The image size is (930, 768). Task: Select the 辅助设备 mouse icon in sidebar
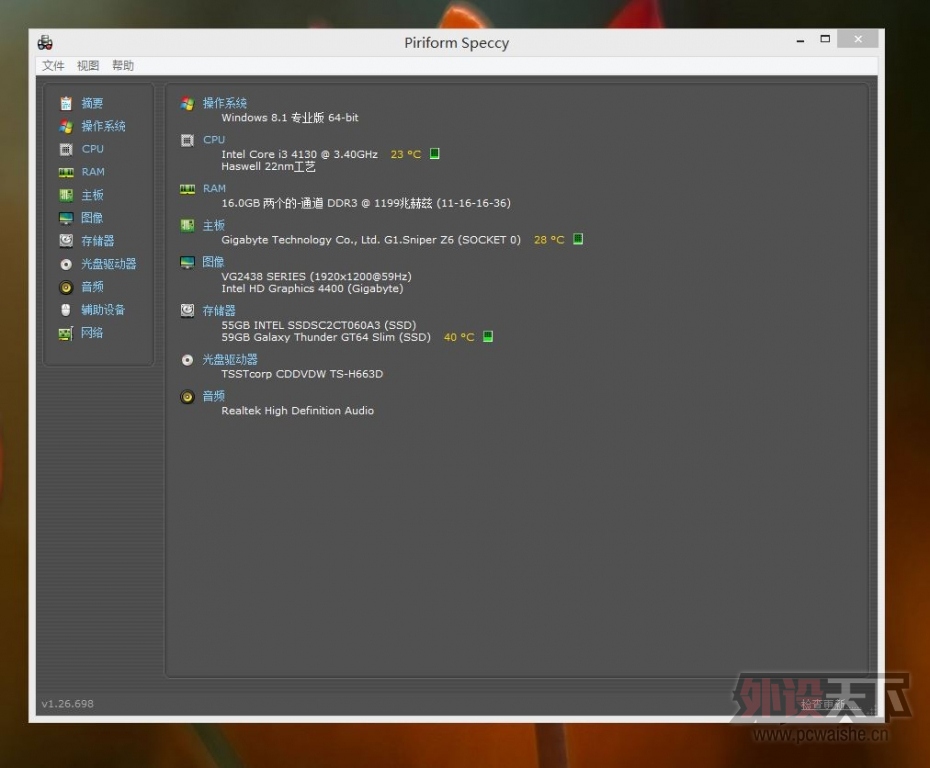66,310
